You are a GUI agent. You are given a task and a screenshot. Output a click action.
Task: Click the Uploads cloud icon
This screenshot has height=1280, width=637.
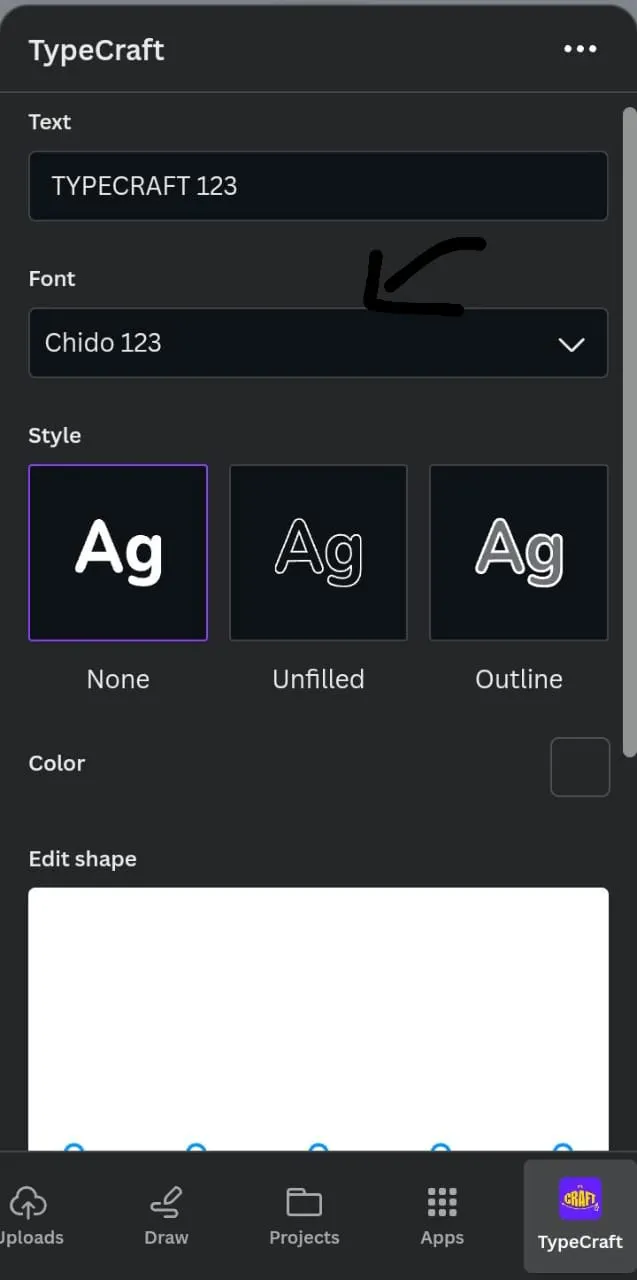[x=28, y=1201]
